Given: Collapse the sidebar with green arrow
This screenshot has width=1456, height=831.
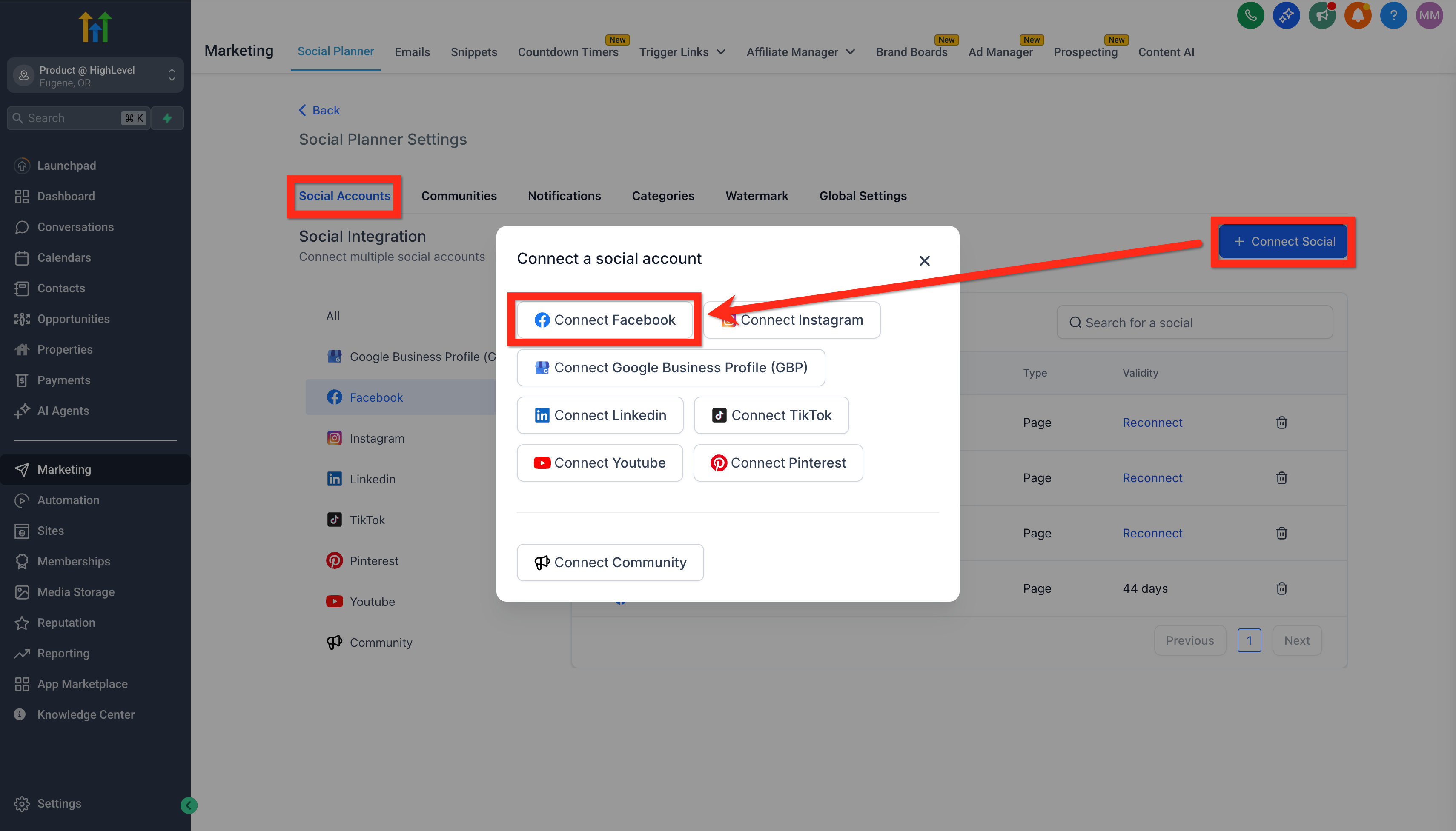Looking at the screenshot, I should pos(189,805).
